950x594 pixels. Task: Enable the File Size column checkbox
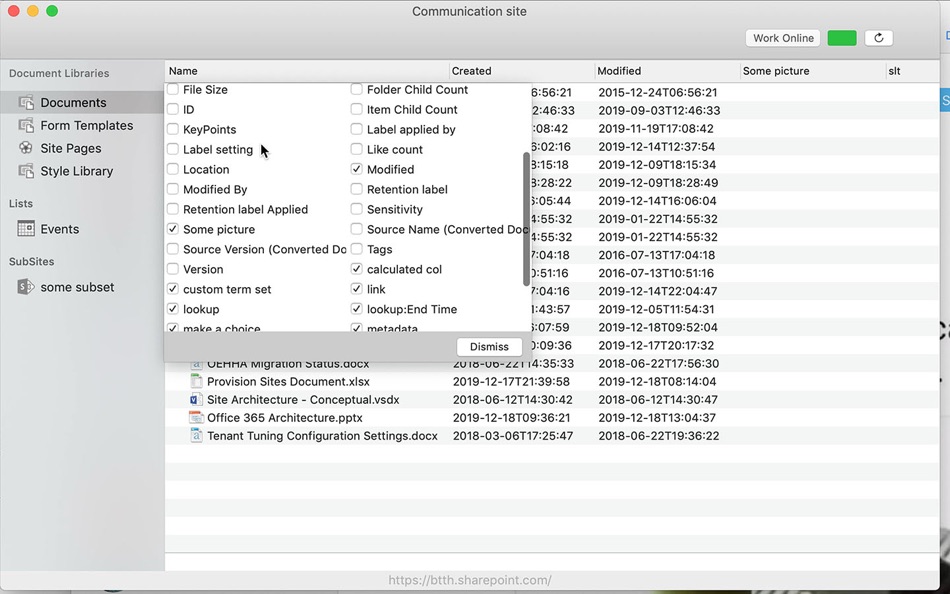[x=173, y=89]
